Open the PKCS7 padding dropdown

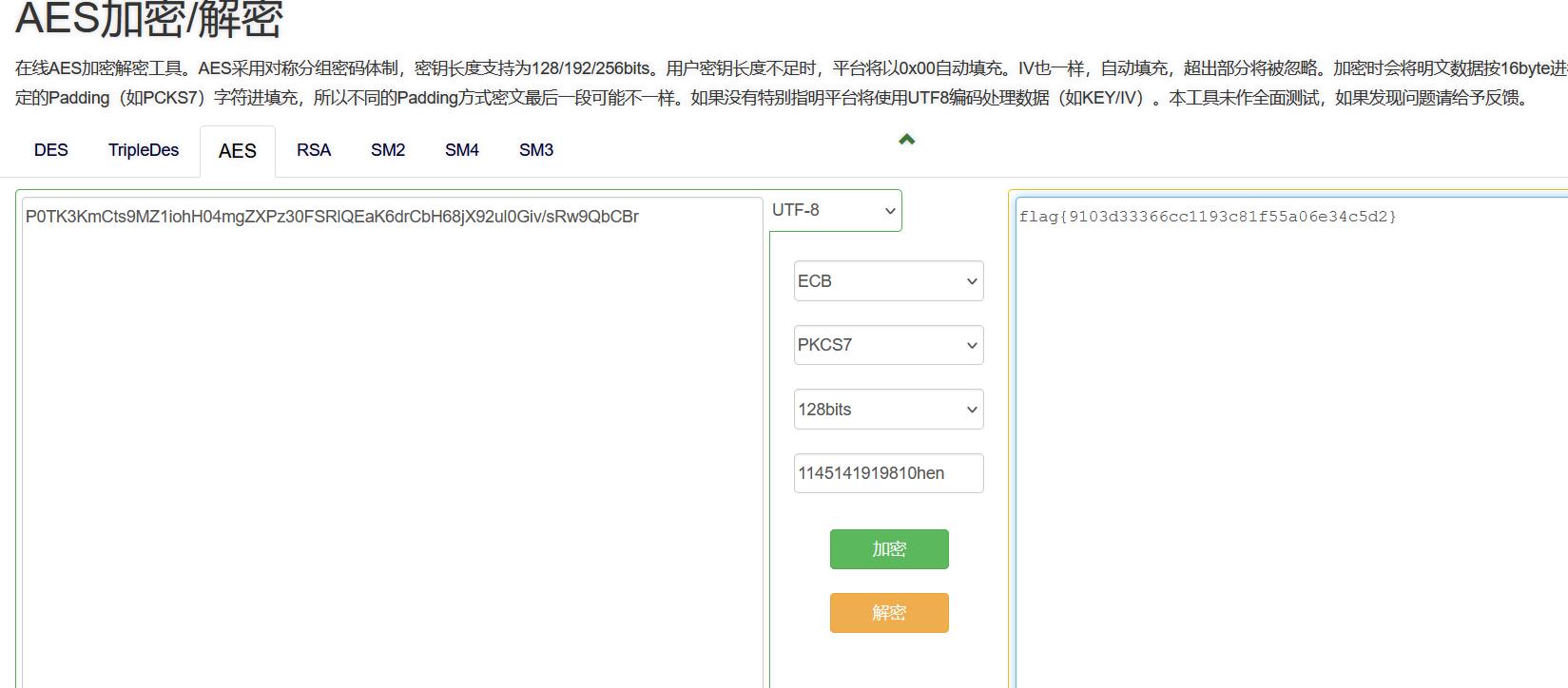(x=888, y=345)
